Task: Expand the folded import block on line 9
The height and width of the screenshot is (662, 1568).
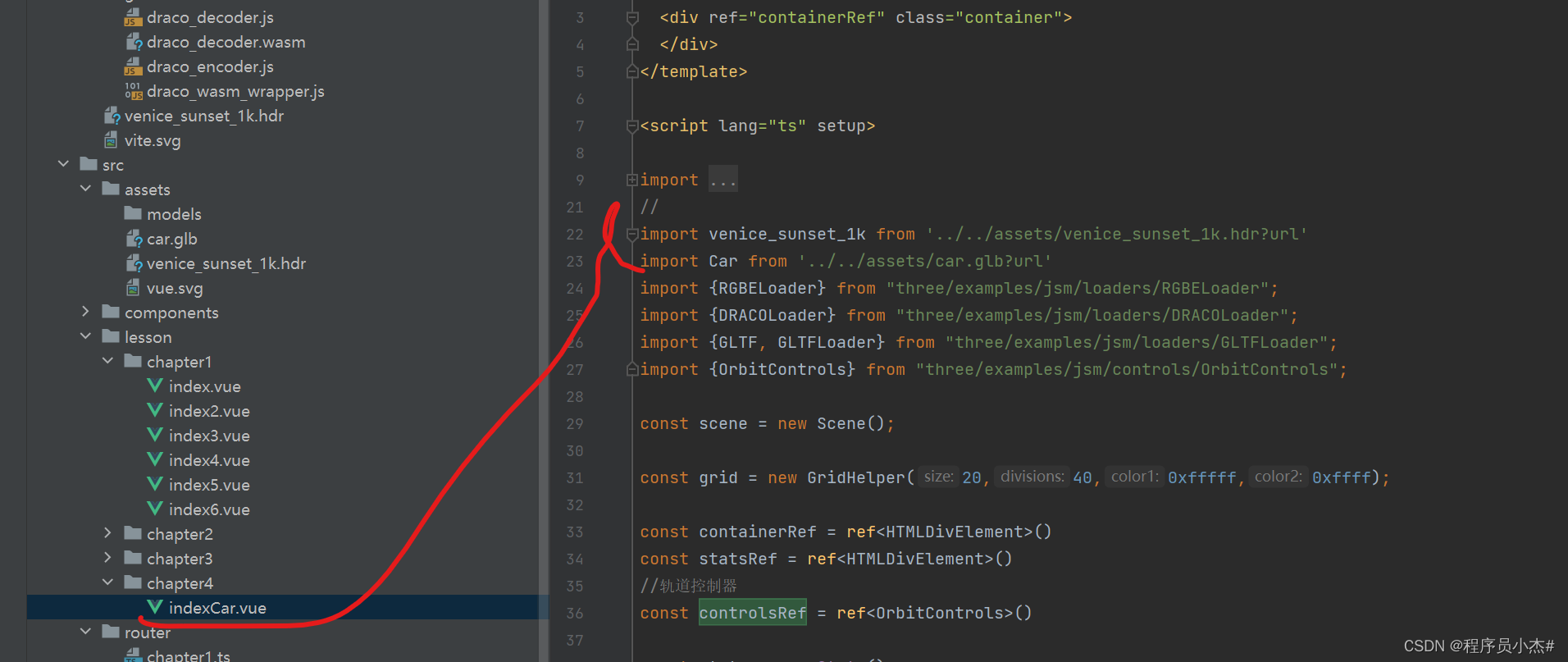Action: pos(632,180)
